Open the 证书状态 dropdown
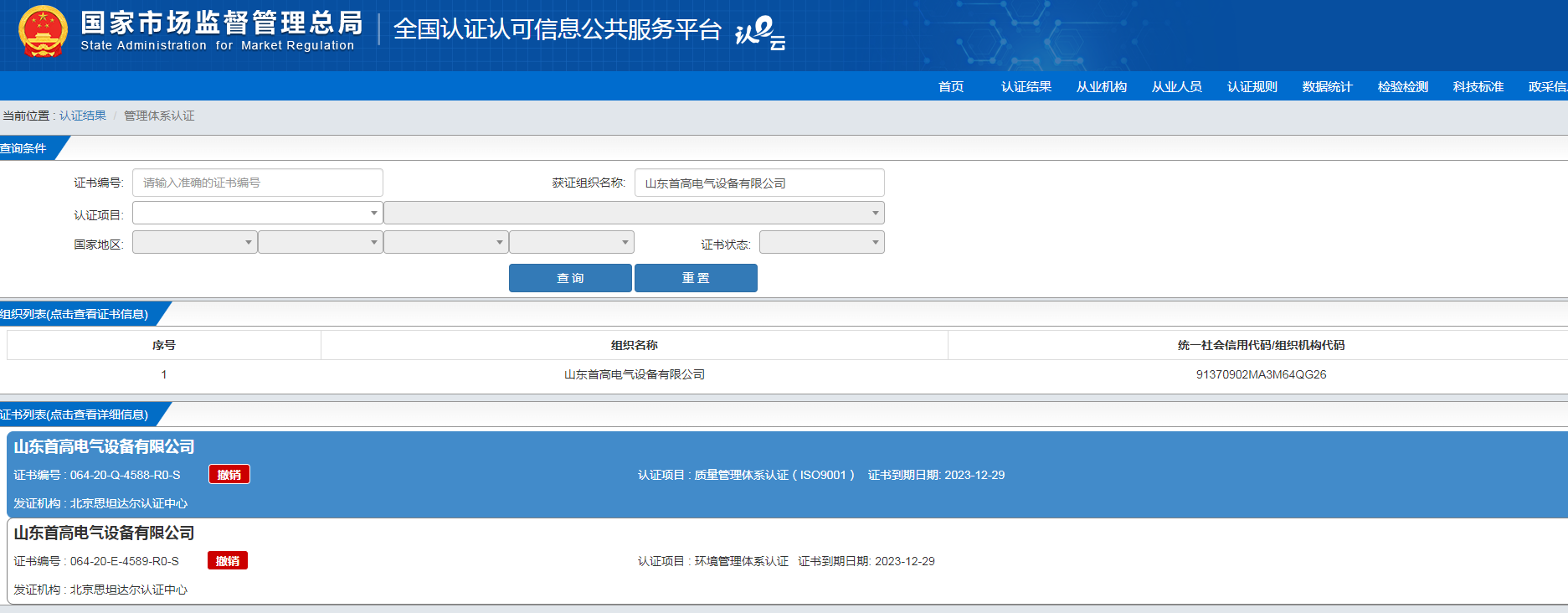 (822, 242)
